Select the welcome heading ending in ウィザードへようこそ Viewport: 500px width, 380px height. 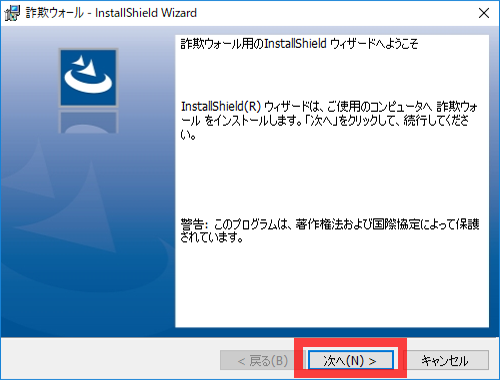coord(299,44)
